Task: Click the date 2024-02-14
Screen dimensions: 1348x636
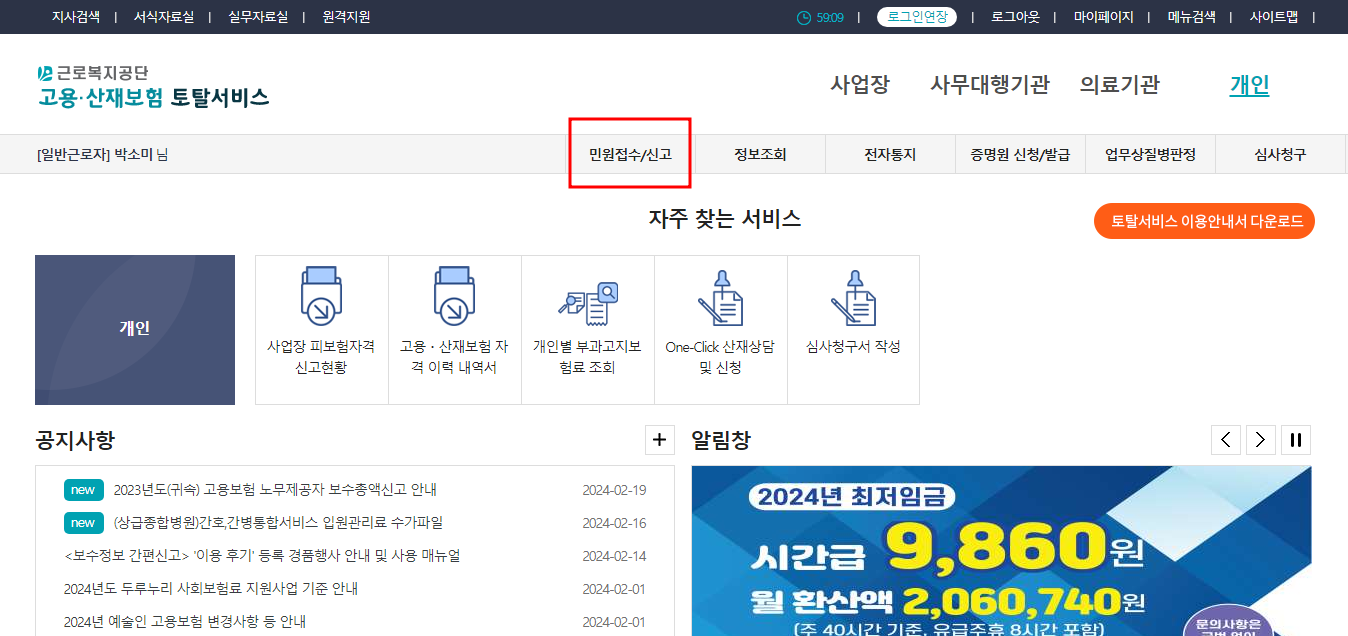Action: click(x=614, y=556)
